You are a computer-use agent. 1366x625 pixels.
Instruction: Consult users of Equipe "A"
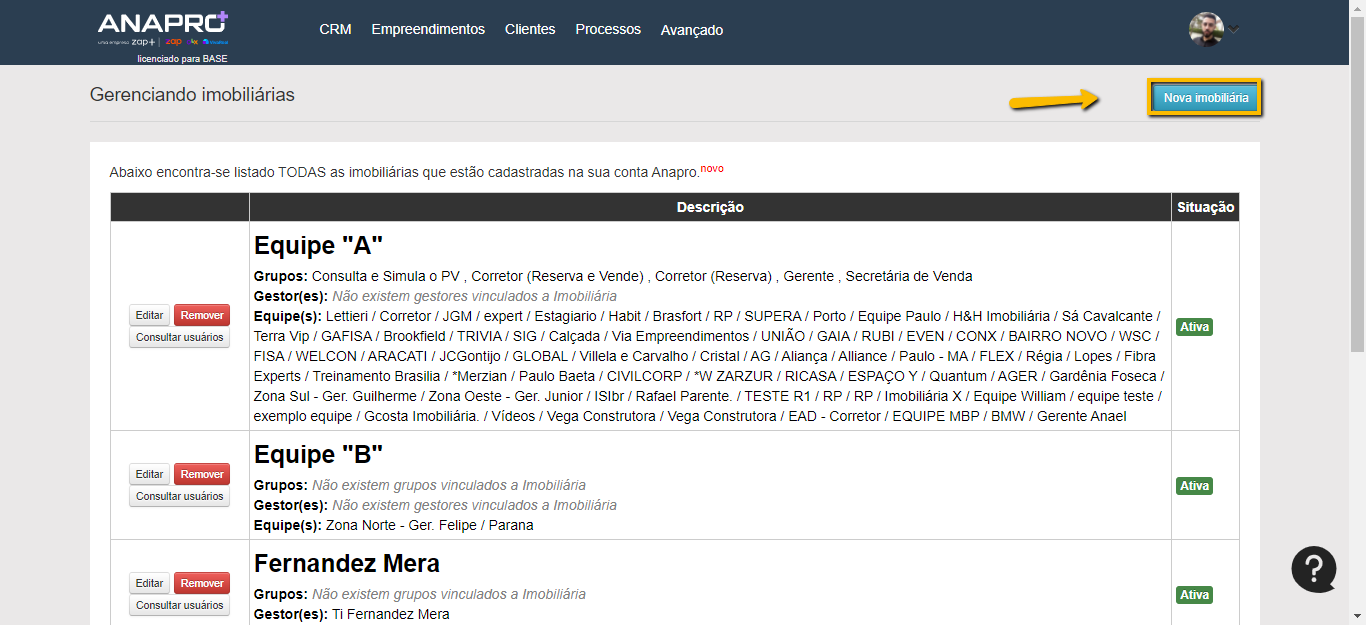(179, 337)
